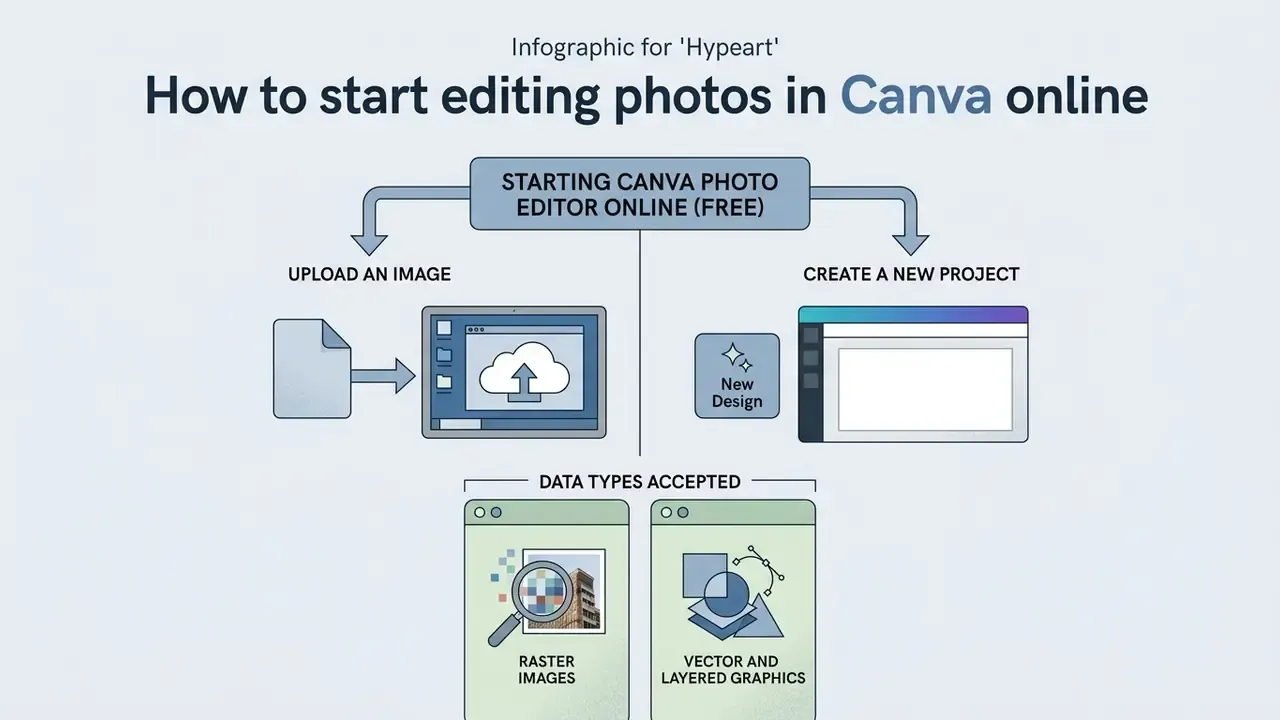1280x720 pixels.
Task: Select the 'Starting Canva Photo Editor Online (Free)' box
Action: pos(639,195)
